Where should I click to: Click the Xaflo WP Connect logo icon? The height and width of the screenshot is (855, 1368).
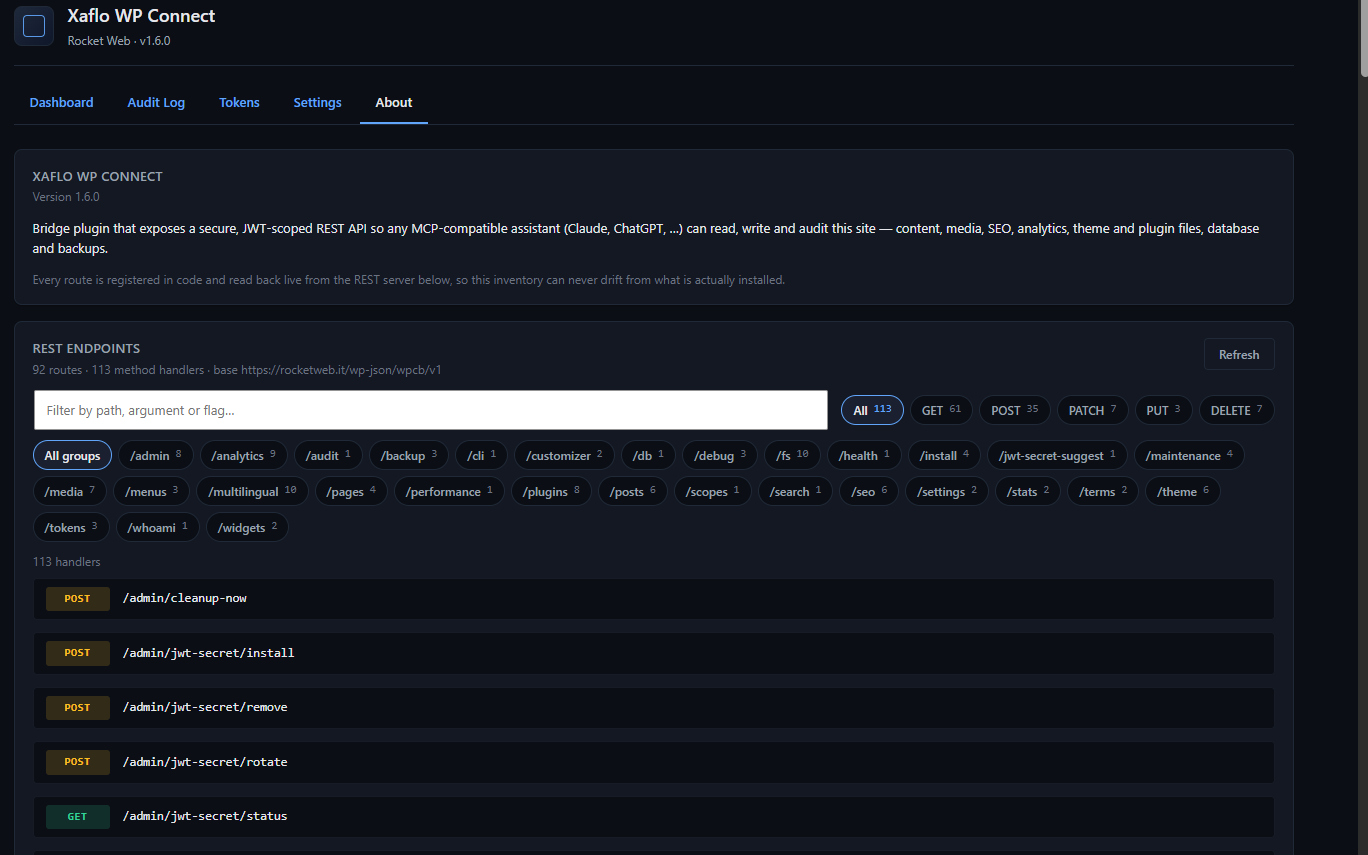coord(34,26)
